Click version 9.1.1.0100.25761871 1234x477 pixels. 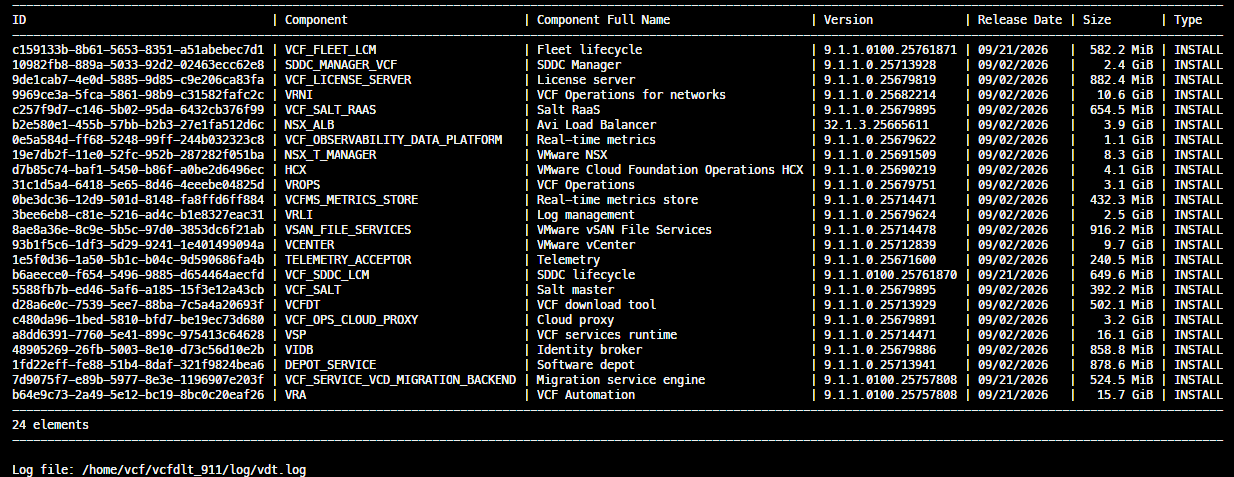click(x=891, y=50)
